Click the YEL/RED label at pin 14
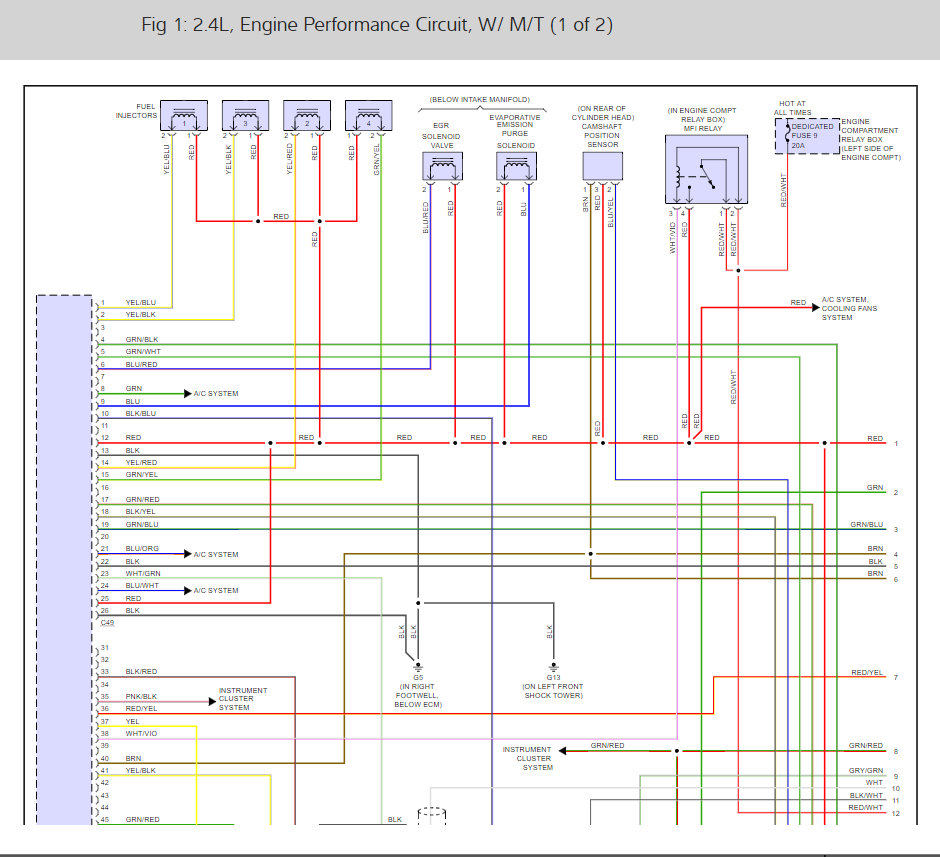The width and height of the screenshot is (940, 857). (x=141, y=463)
